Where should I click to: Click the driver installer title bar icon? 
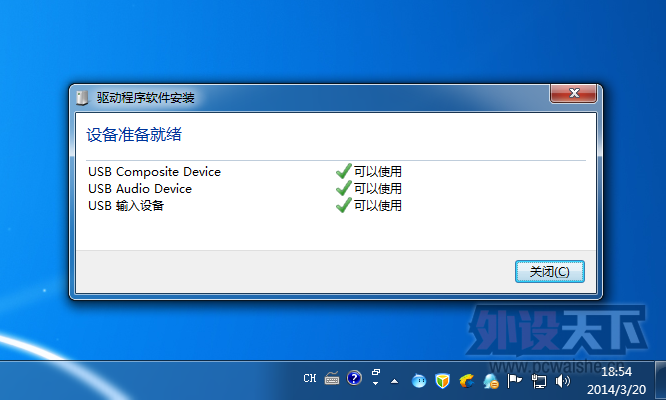(83, 97)
